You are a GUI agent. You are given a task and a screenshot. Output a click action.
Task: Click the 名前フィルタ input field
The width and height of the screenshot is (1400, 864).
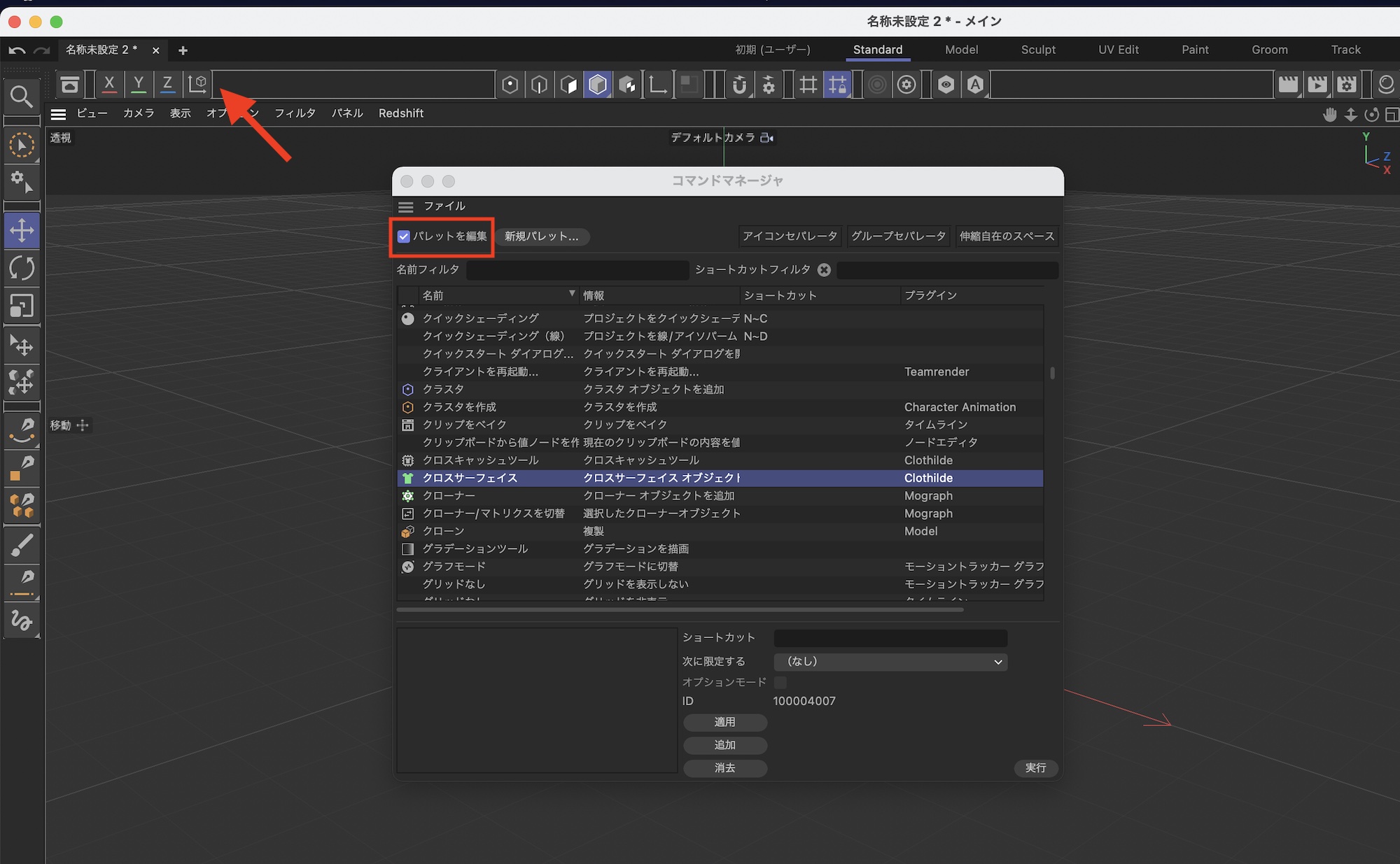[577, 270]
